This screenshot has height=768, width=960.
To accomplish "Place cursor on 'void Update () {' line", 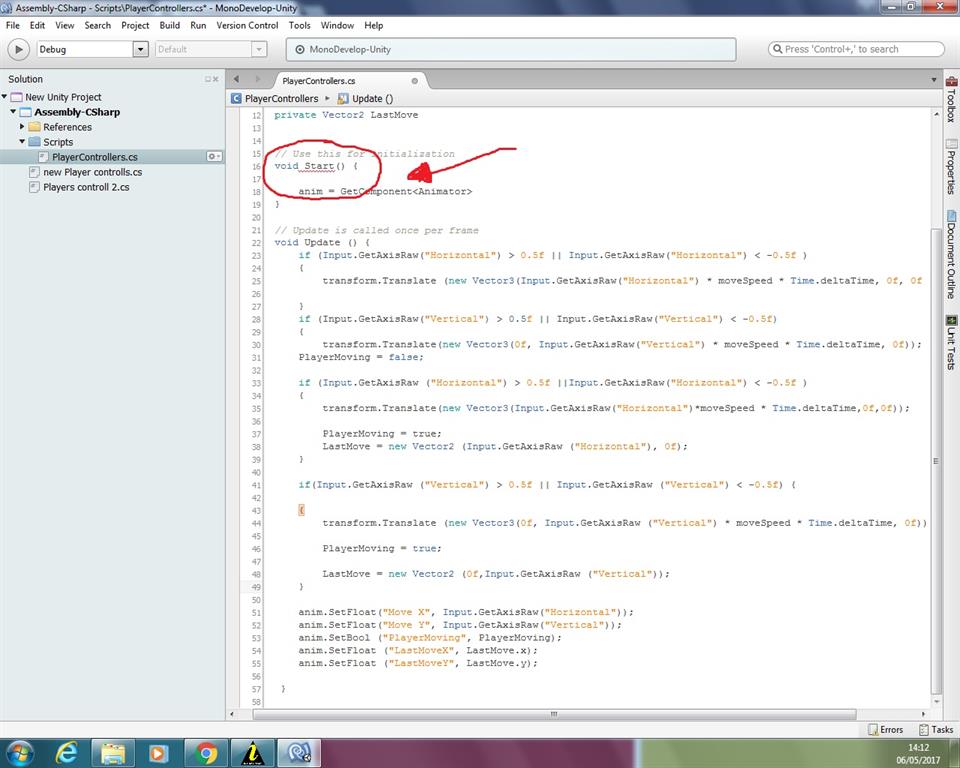I will click(x=322, y=243).
